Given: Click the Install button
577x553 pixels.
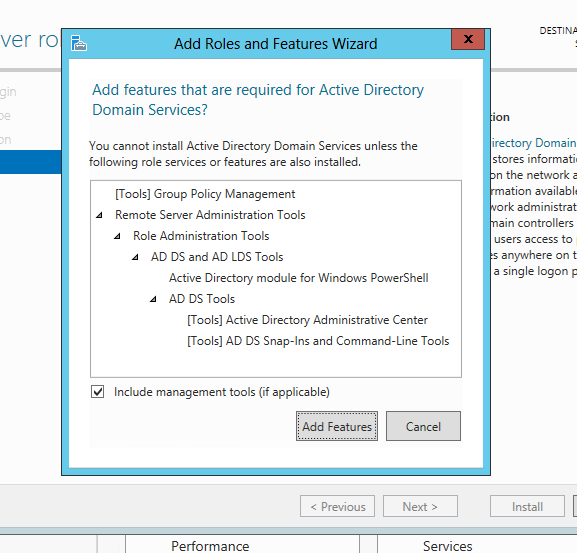Looking at the screenshot, I should coord(527,506).
